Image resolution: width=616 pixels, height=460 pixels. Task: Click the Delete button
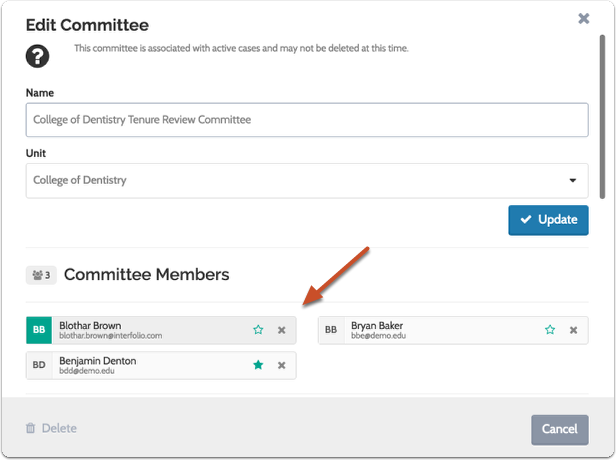tap(51, 429)
